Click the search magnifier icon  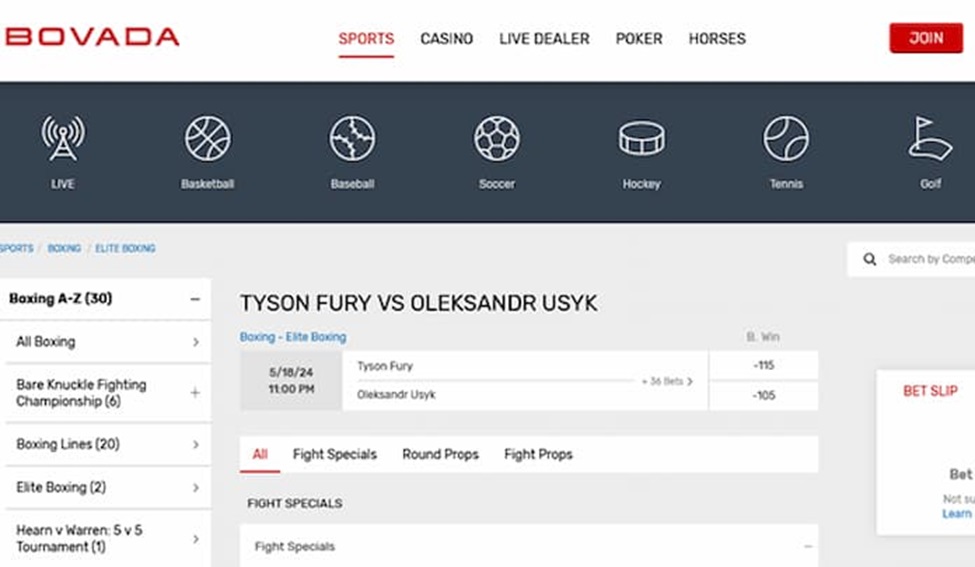(x=870, y=259)
